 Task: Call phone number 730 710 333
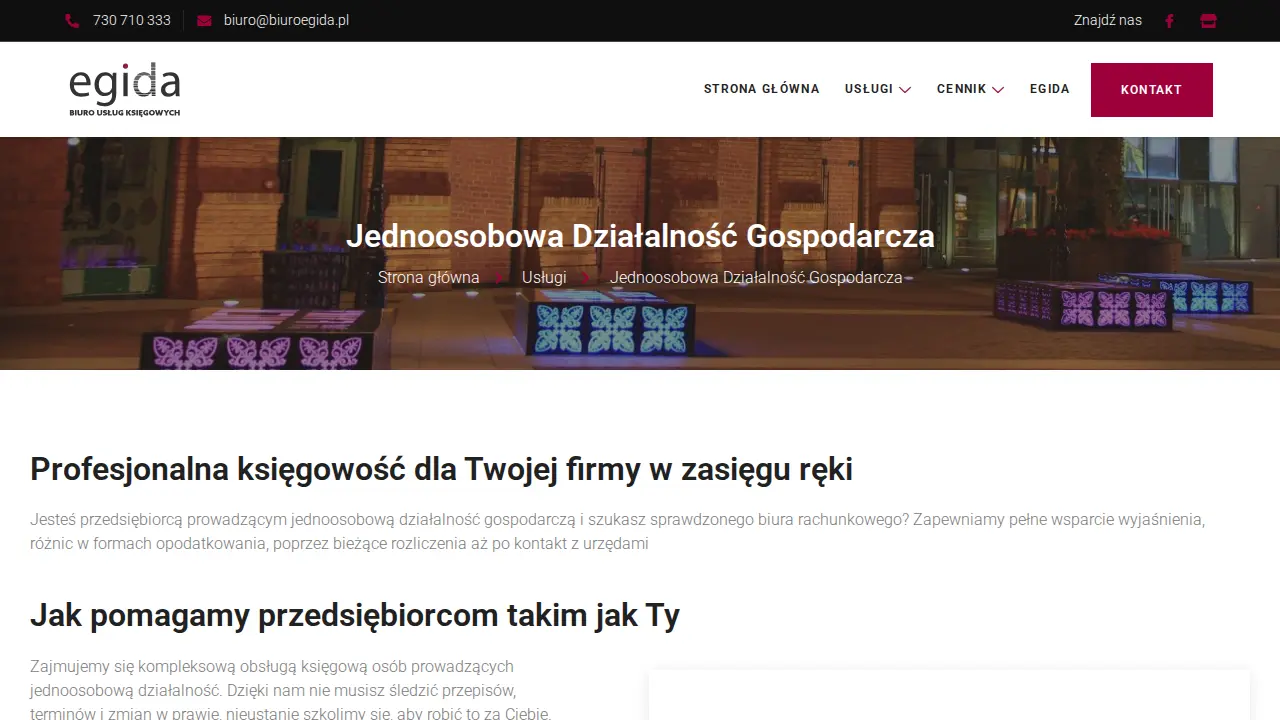(132, 20)
